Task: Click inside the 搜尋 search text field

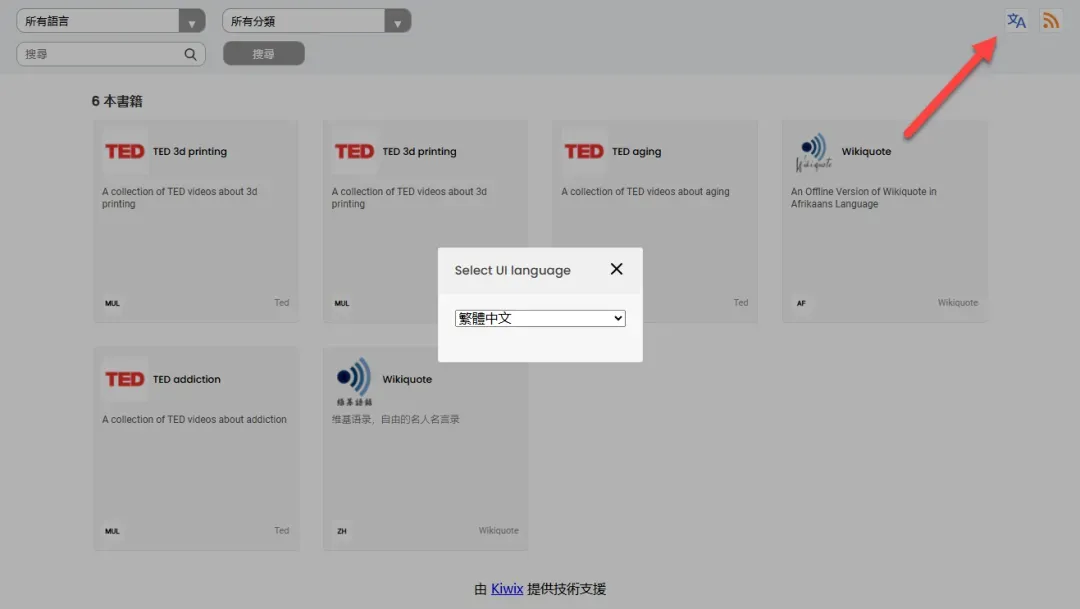Action: tap(100, 54)
